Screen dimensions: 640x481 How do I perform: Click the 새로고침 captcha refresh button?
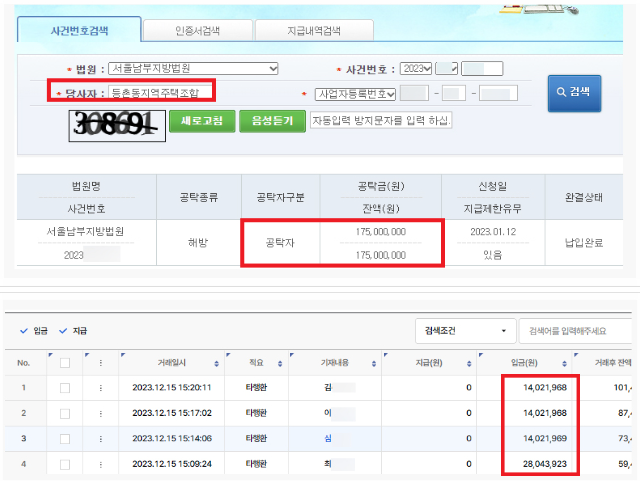click(202, 121)
